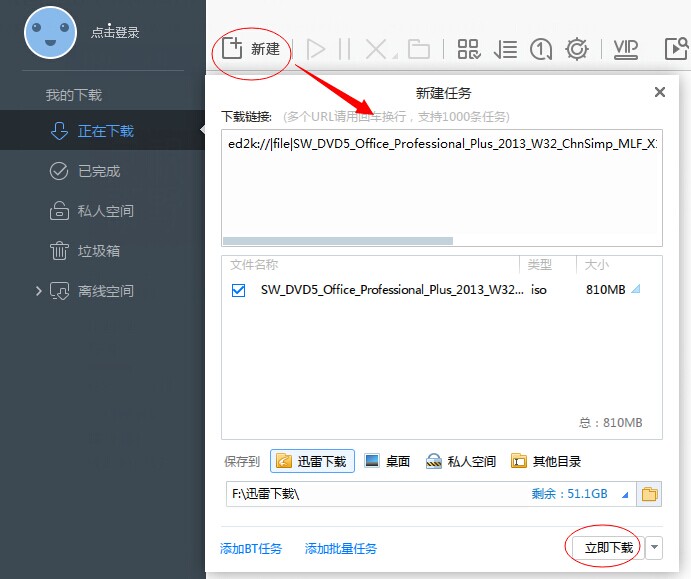The height and width of the screenshot is (579, 691).
Task: Click the blue triangle next to 810MB
Action: 635,290
